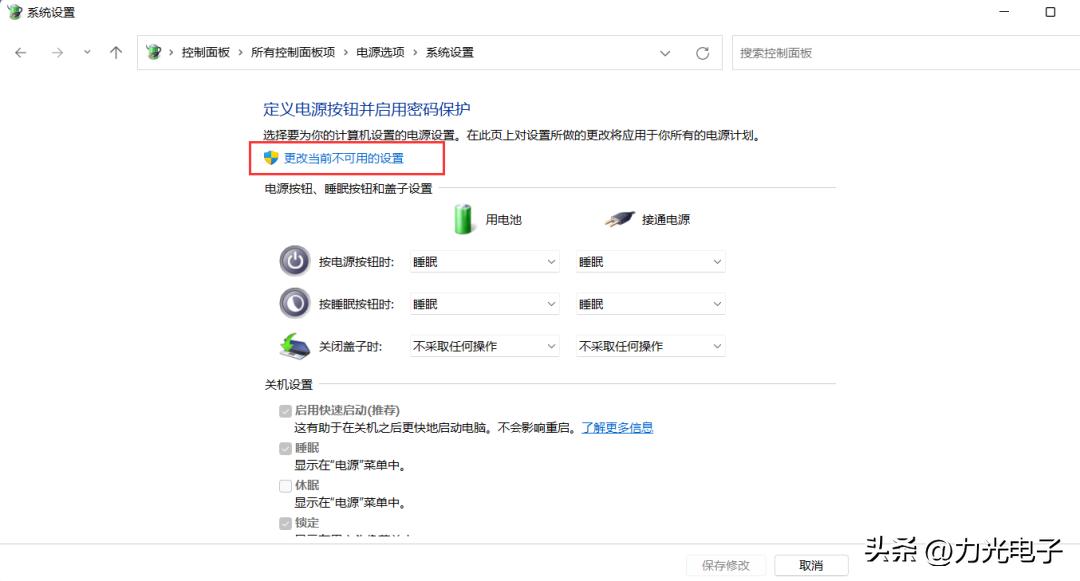Click the battery icon above 用电池 column
This screenshot has height=581, width=1080.
tap(463, 217)
